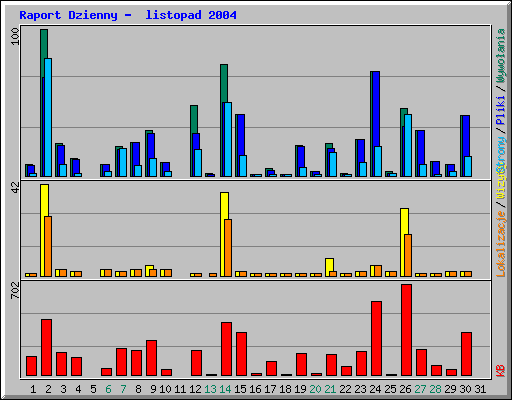The height and width of the screenshot is (400, 512).
Task: Click day label "2" on the x-axis
Action: click(x=48, y=389)
